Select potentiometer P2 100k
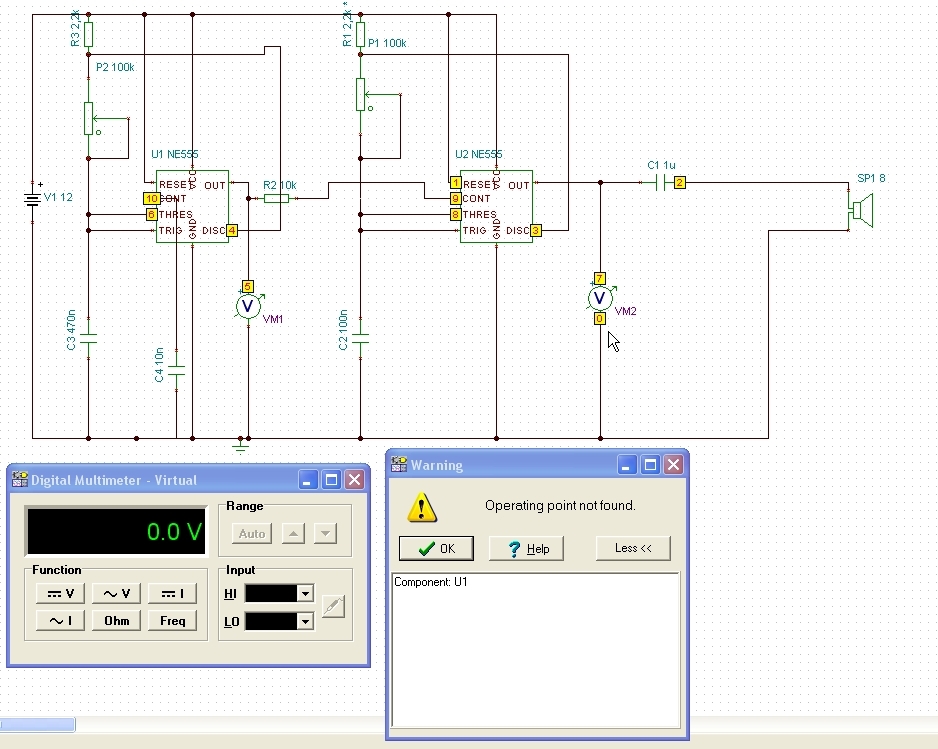This screenshot has height=749, width=938. 89,118
